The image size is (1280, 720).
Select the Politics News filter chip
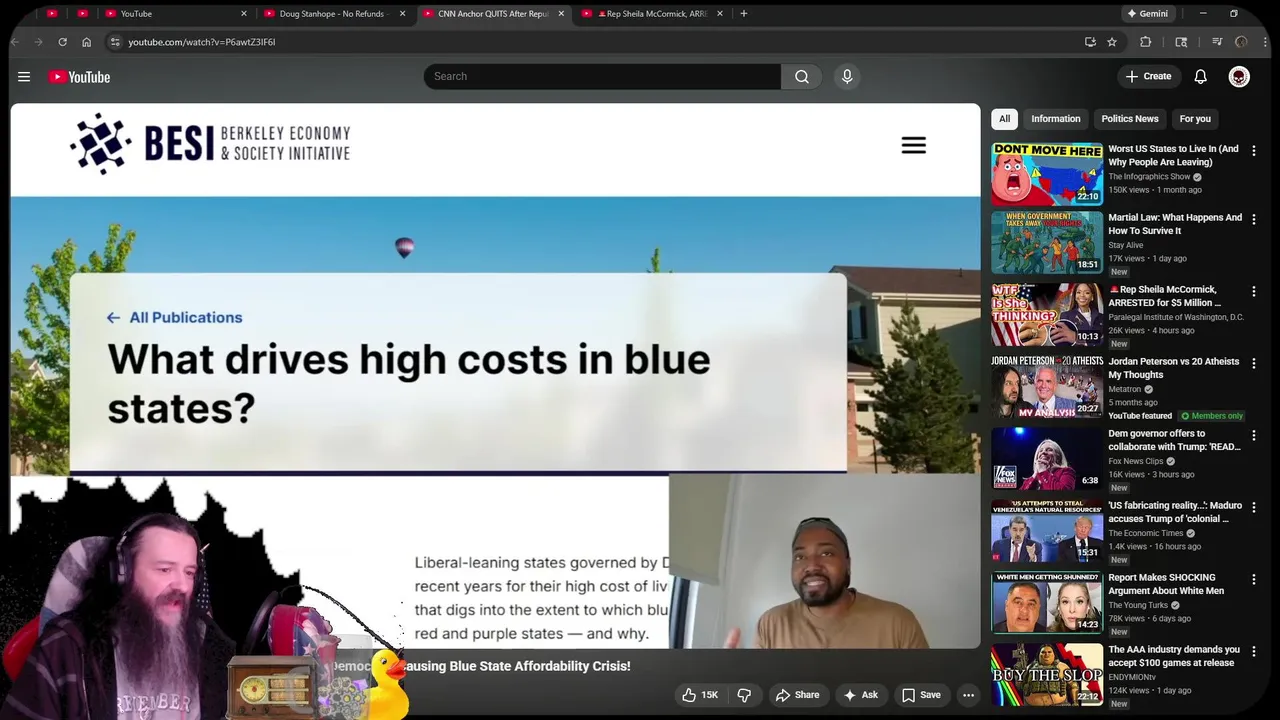tap(1130, 119)
